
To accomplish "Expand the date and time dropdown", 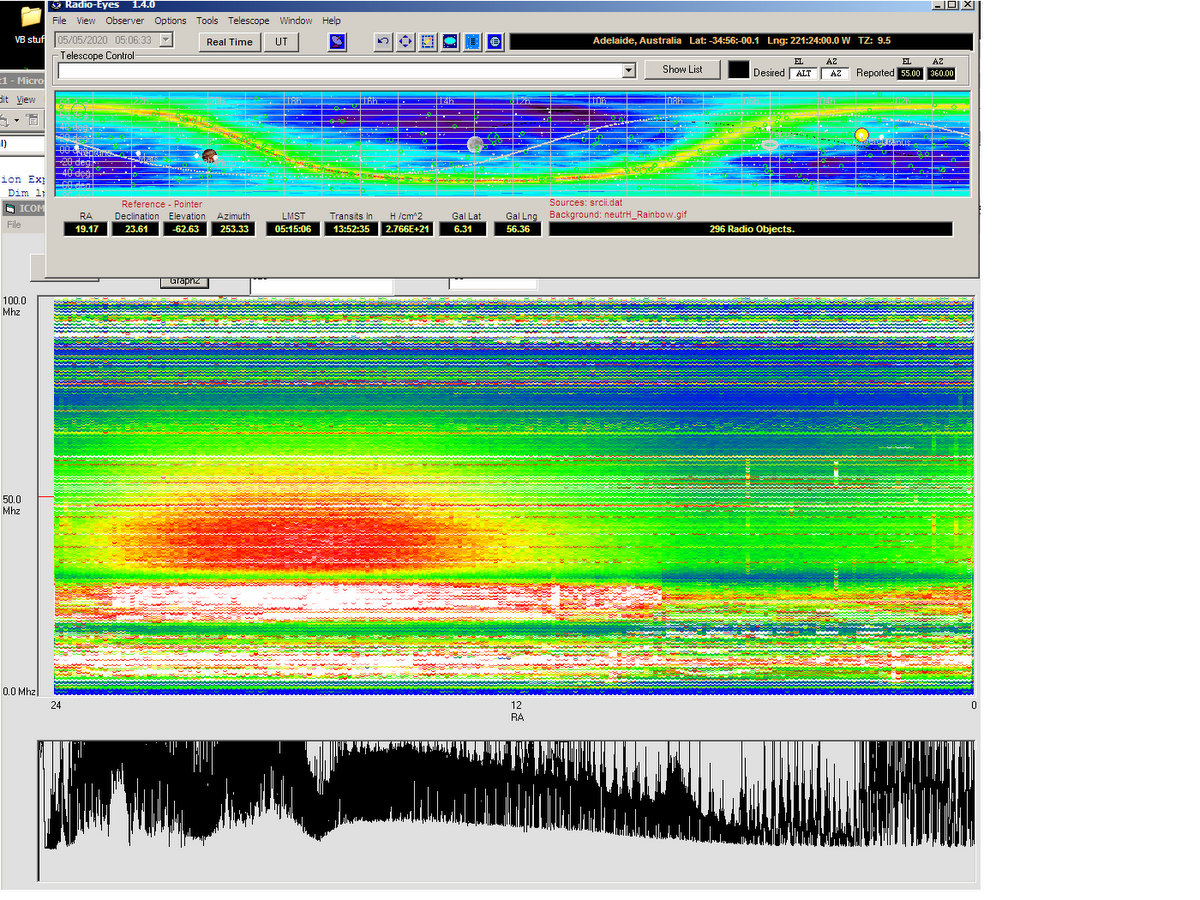I will coord(166,41).
